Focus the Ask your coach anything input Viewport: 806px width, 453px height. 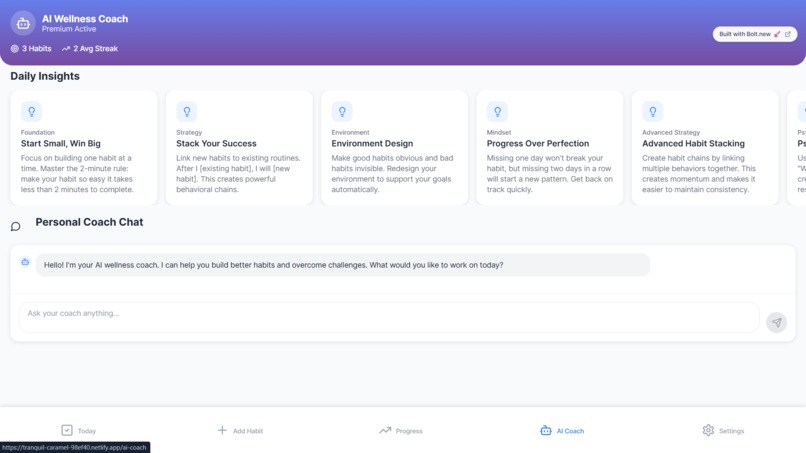pyautogui.click(x=389, y=317)
